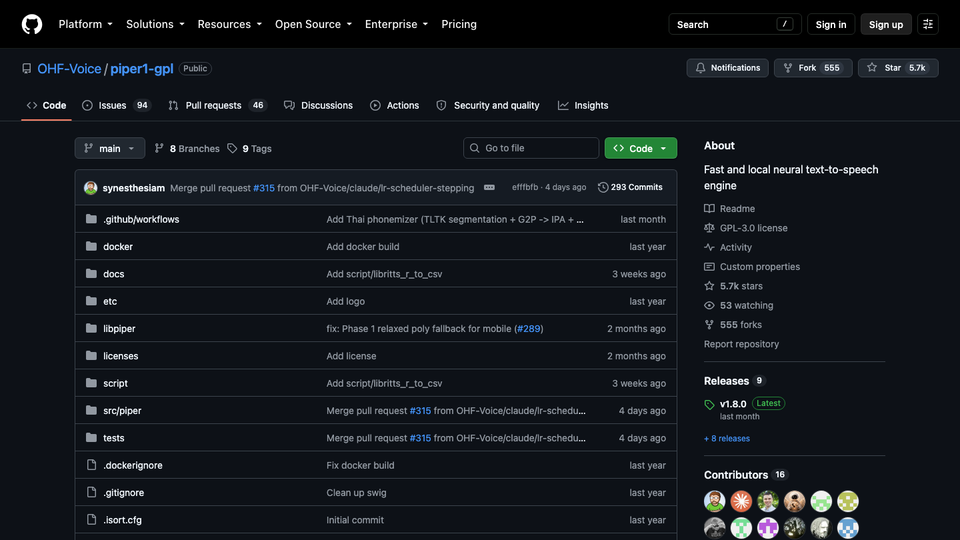The width and height of the screenshot is (960, 540).
Task: Click Report repository link
Action: click(741, 344)
